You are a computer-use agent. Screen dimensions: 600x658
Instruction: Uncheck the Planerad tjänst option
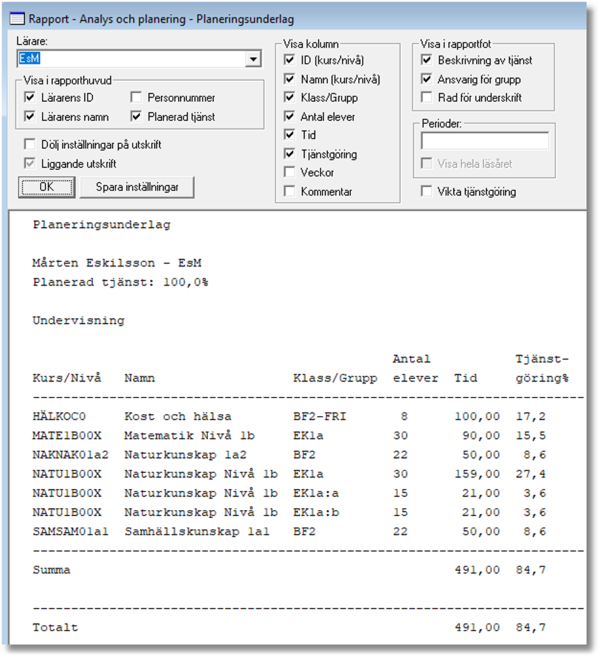tap(138, 117)
